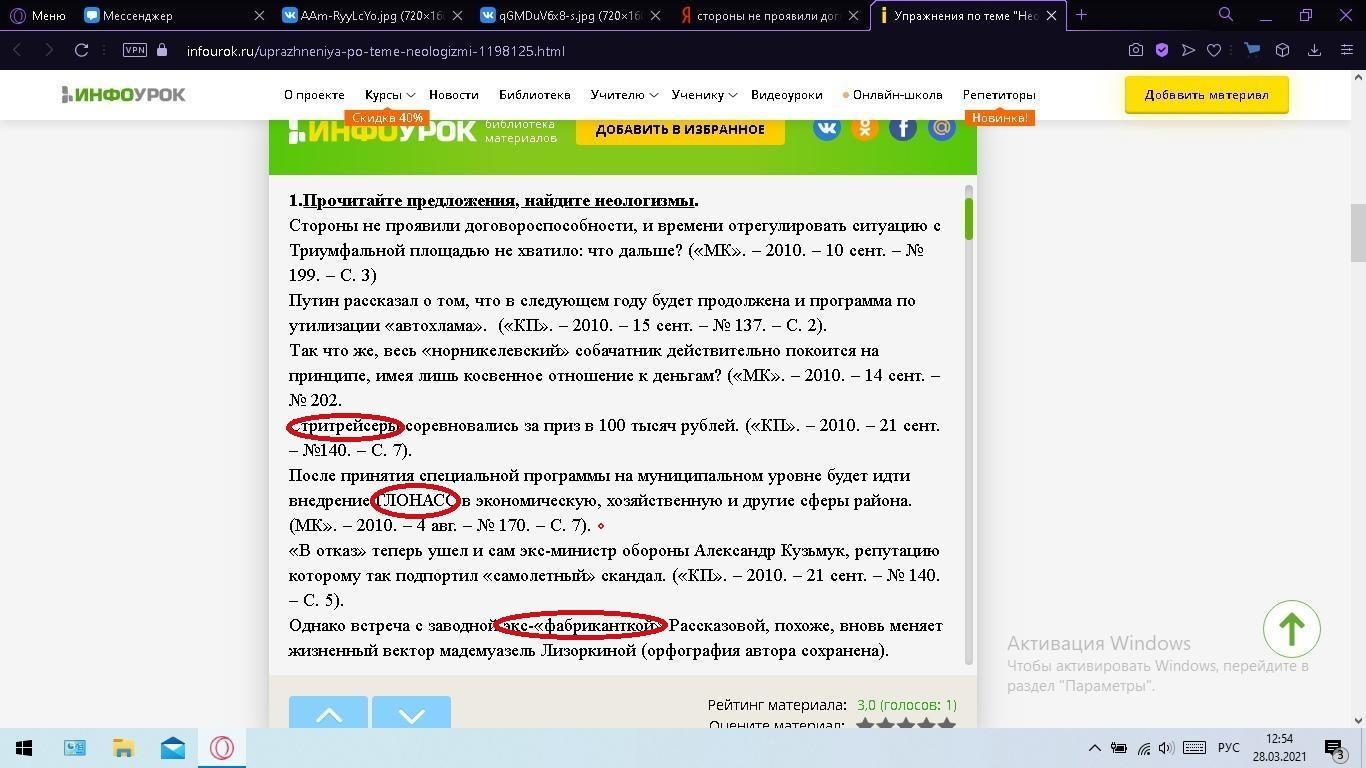
Task: Open the tab search magnifier
Action: pyautogui.click(x=1225, y=15)
